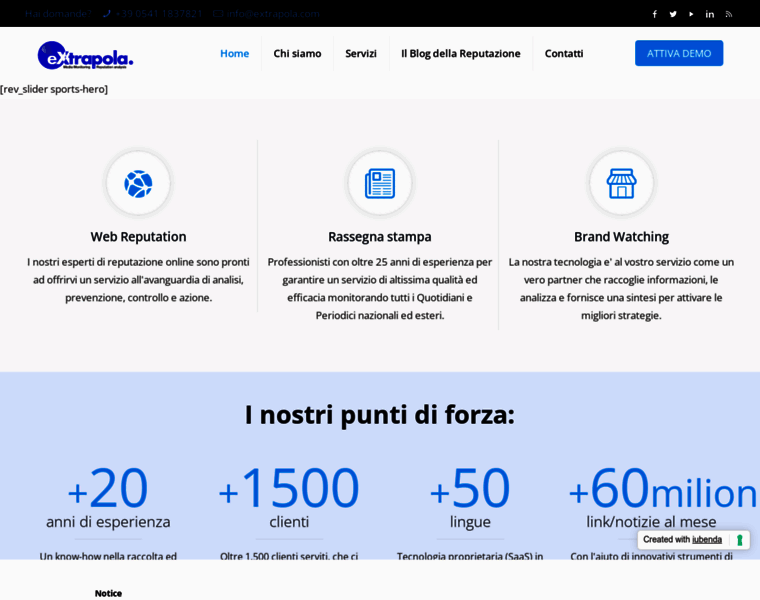The height and width of the screenshot is (600, 760).
Task: Click the 'link/notizie al mese' label
Action: (651, 522)
